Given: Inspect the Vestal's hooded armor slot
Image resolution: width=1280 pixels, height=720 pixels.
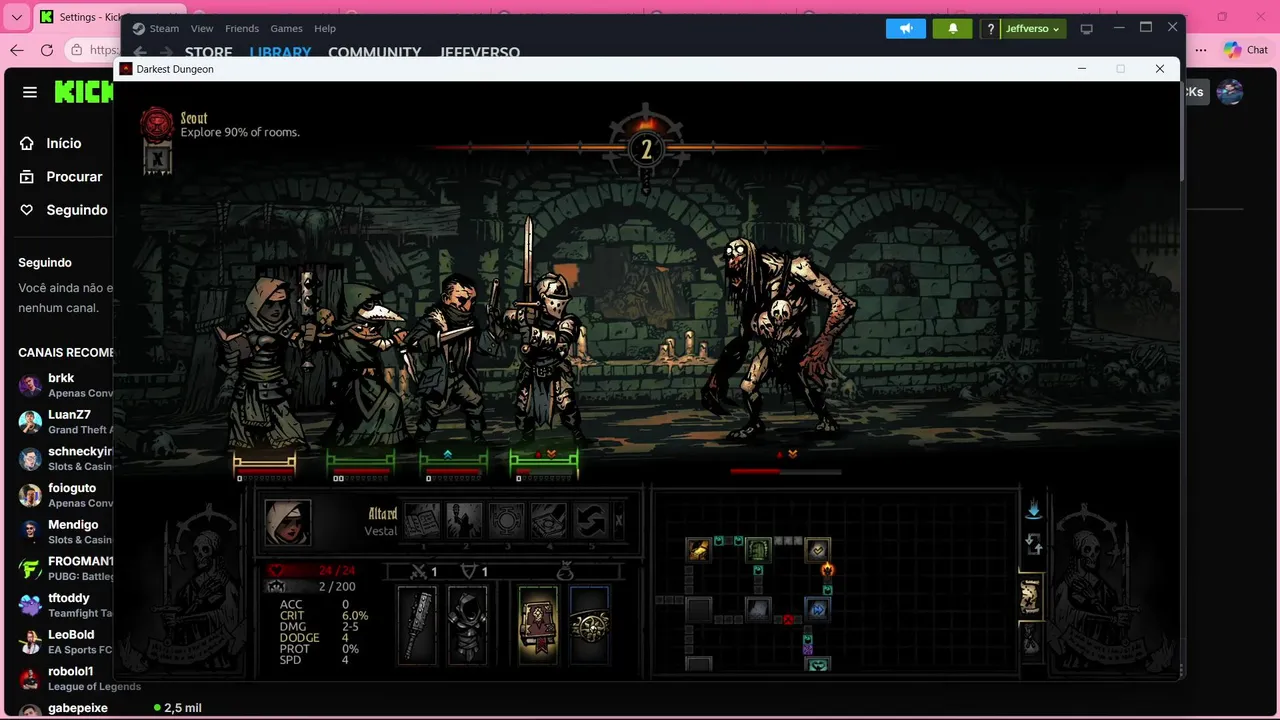Looking at the screenshot, I should [x=466, y=625].
